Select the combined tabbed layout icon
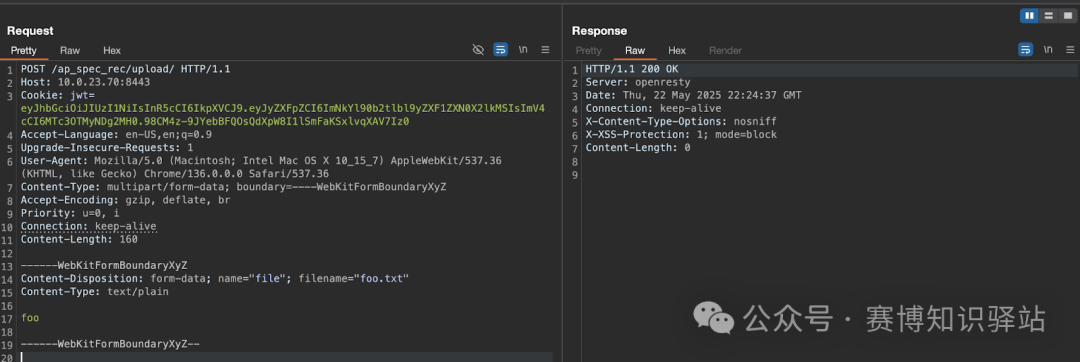The width and height of the screenshot is (1080, 362). pyautogui.click(x=1067, y=15)
